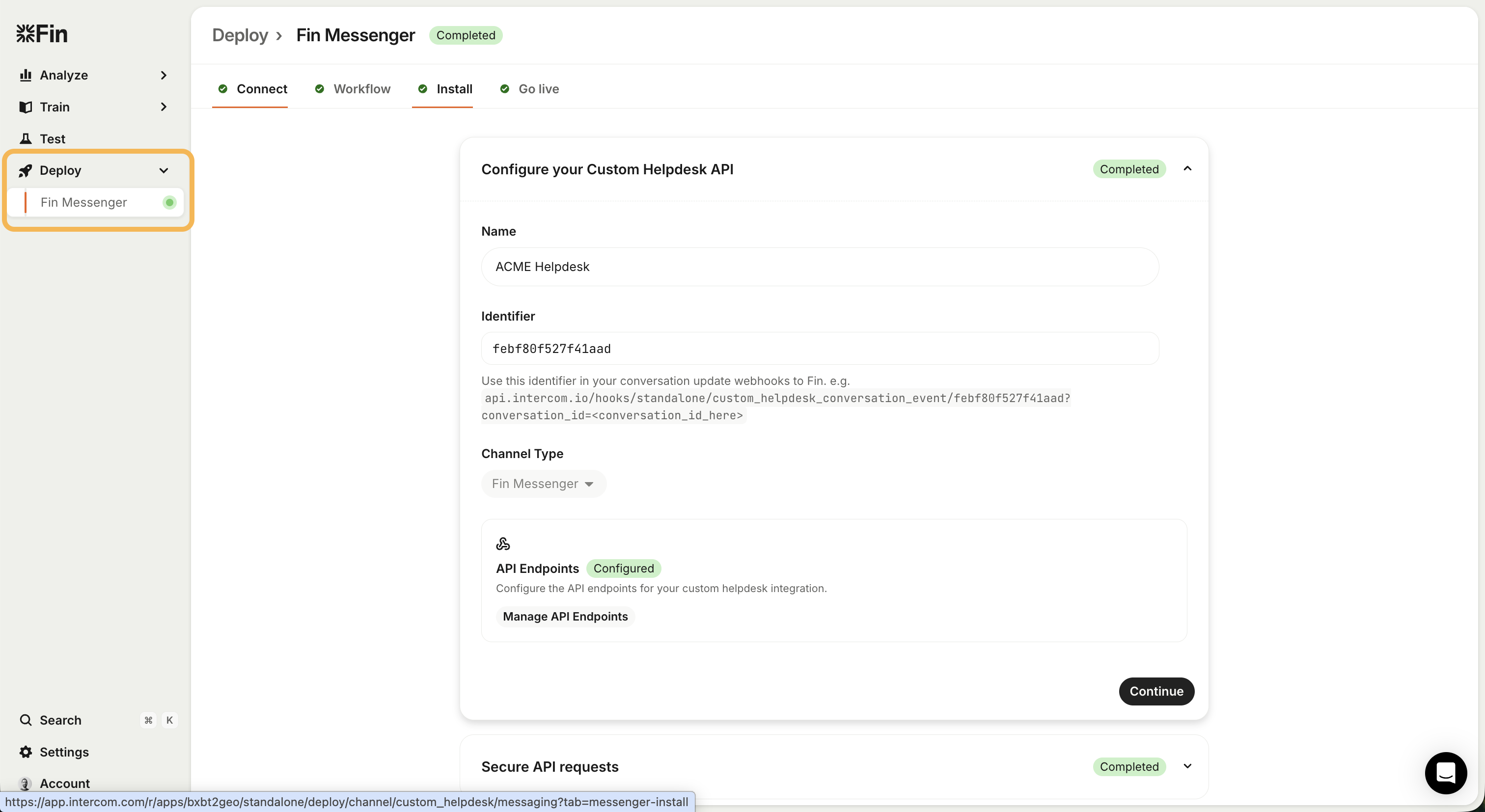1485x812 pixels.
Task: Click the Analyze bar chart icon
Action: (26, 75)
